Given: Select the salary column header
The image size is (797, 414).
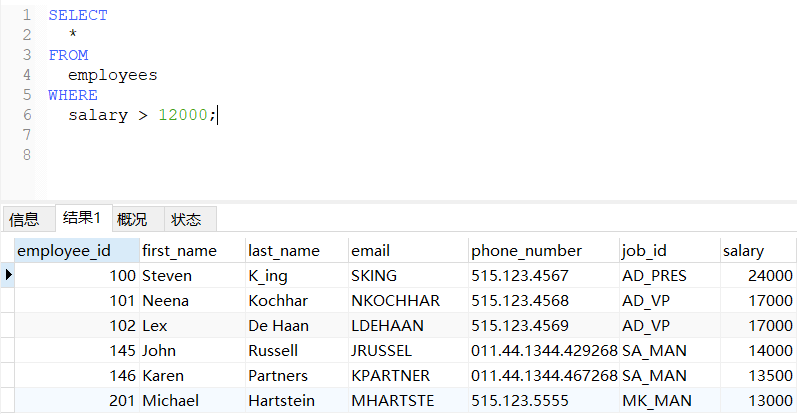Looking at the screenshot, I should coord(744,250).
